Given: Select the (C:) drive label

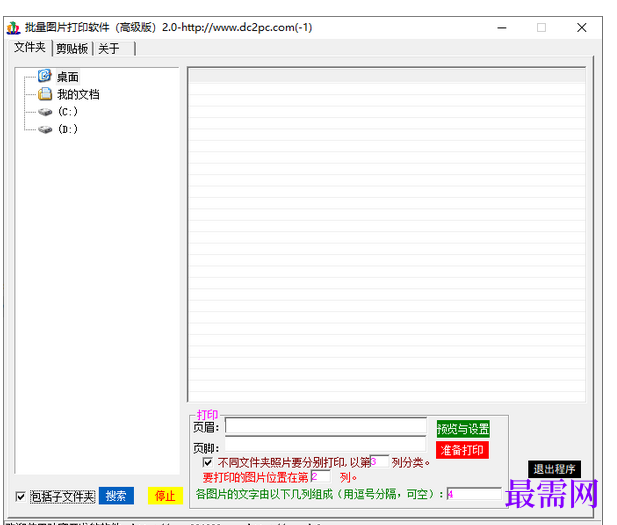Looking at the screenshot, I should click(x=68, y=112).
